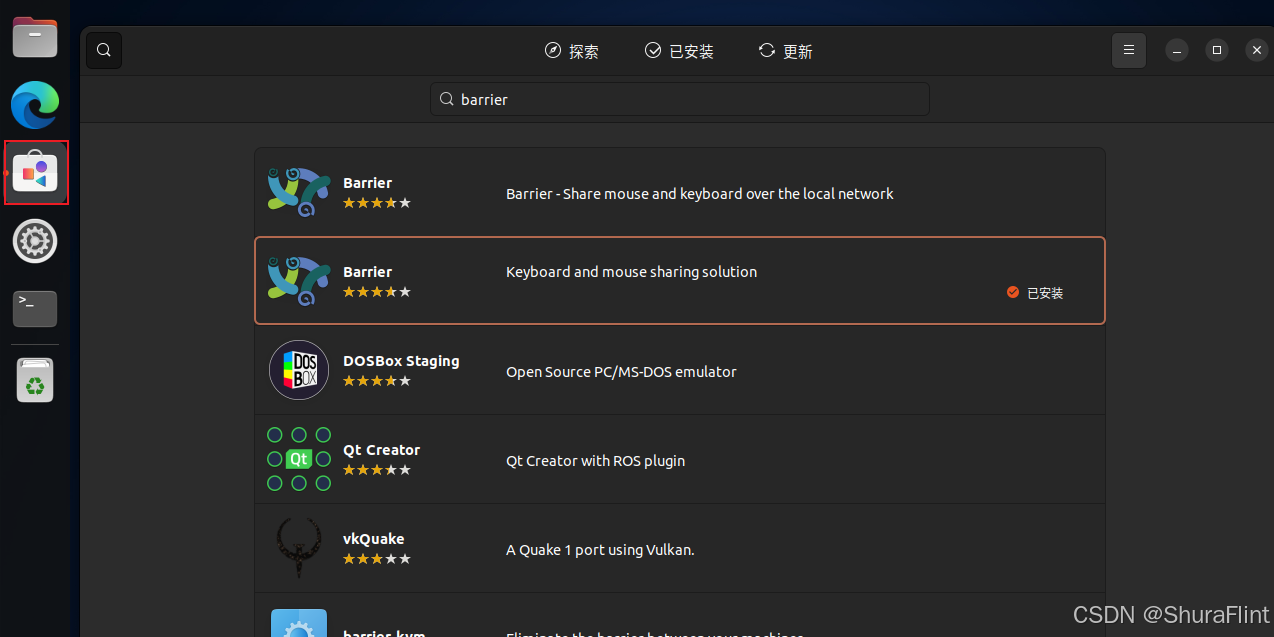Click the star rating of vkQuake
The height and width of the screenshot is (637, 1274).
point(376,559)
